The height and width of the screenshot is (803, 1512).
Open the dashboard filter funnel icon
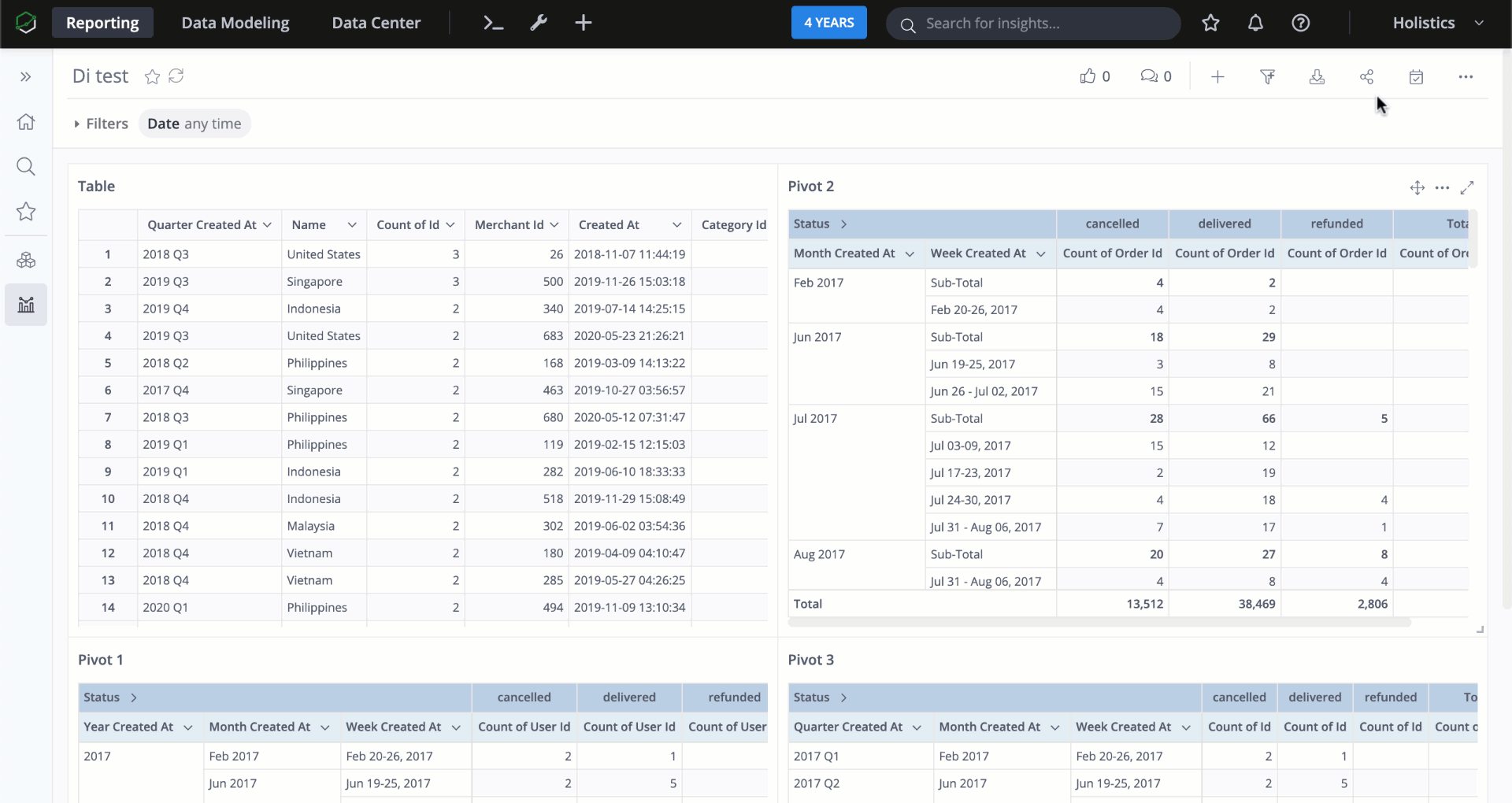tap(1267, 76)
